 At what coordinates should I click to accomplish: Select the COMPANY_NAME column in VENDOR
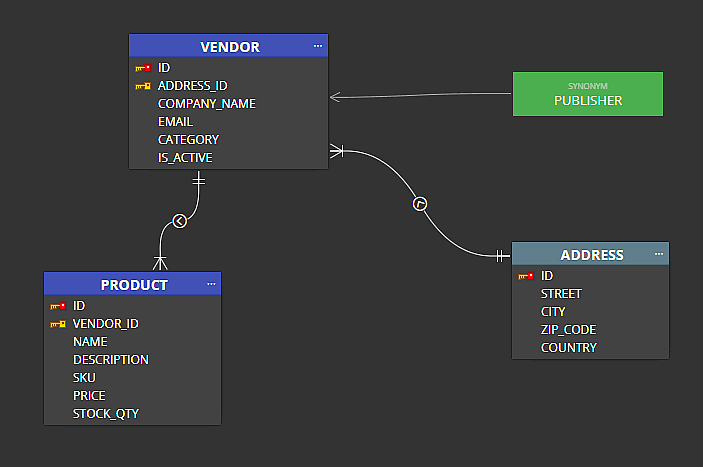(207, 104)
